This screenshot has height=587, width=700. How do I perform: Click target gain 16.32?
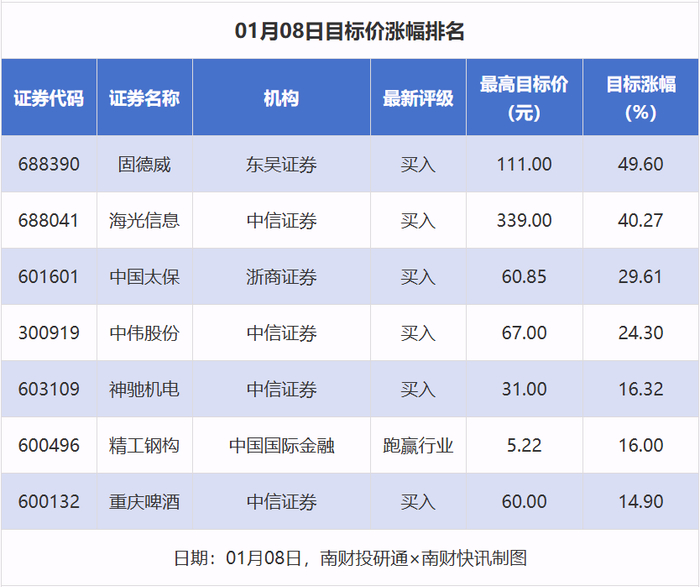pos(641,389)
